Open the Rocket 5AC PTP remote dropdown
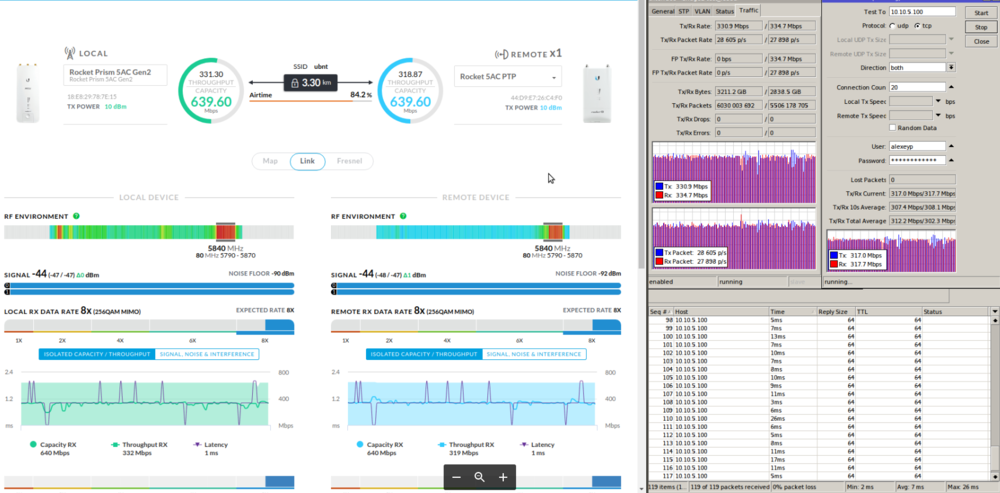 [553, 77]
